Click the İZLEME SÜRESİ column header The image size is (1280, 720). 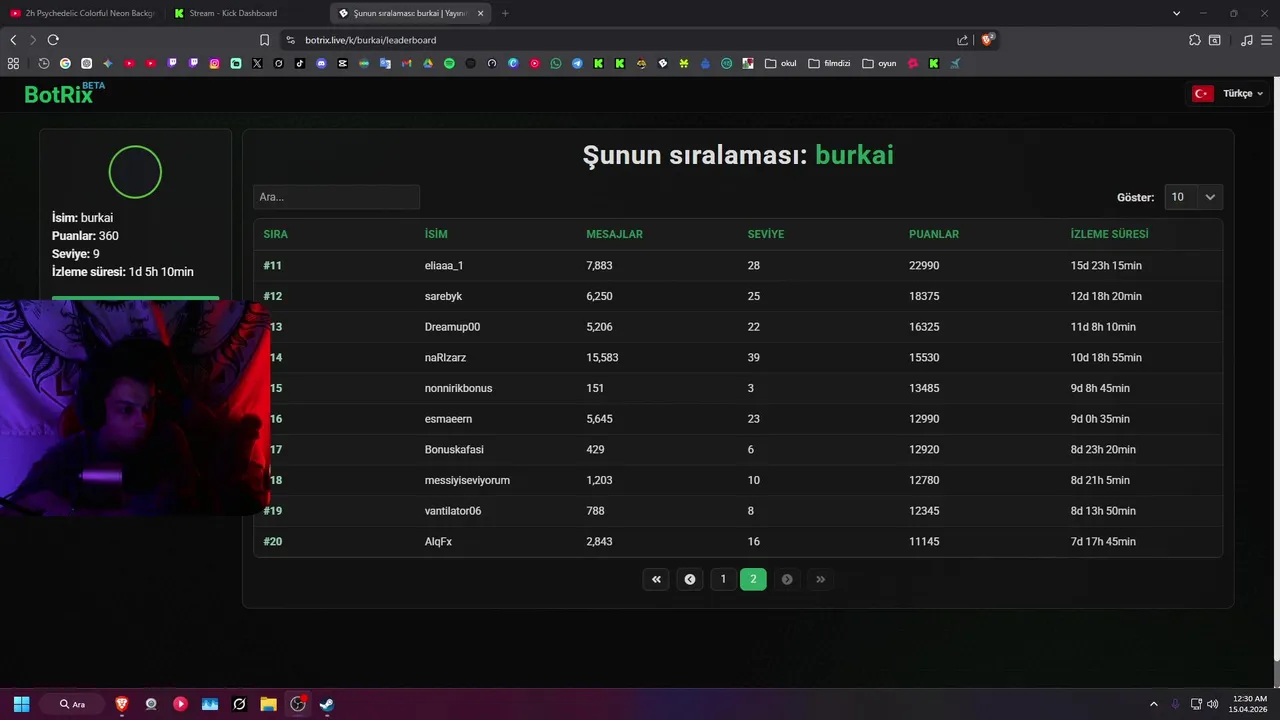coord(1109,234)
